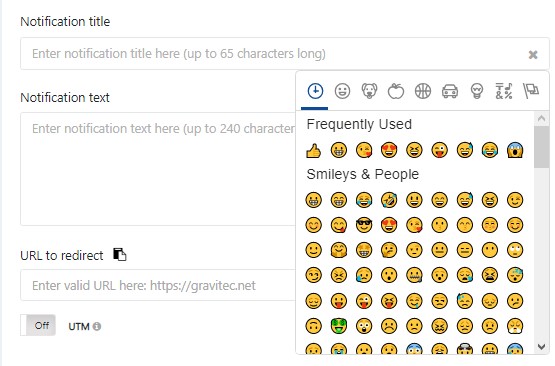Image resolution: width=555 pixels, height=366 pixels.
Task: Insert the green money-mouth face emoji
Action: click(338, 326)
